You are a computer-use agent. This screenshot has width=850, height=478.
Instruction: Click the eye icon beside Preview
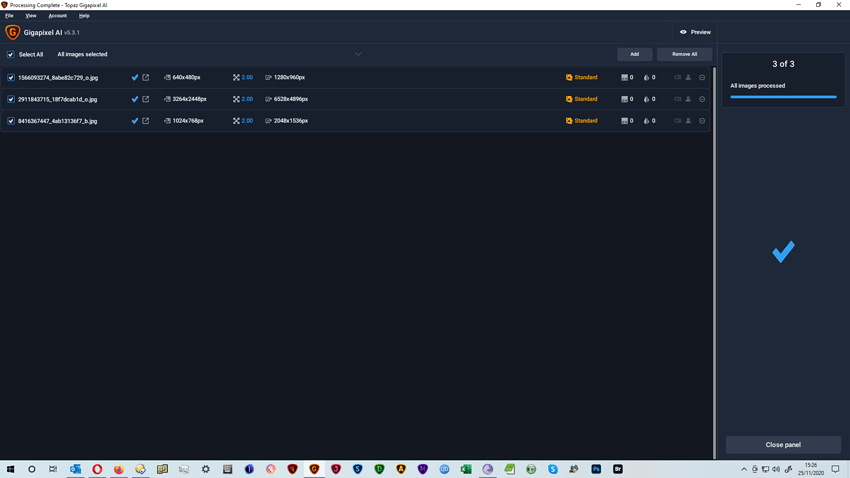coord(683,32)
